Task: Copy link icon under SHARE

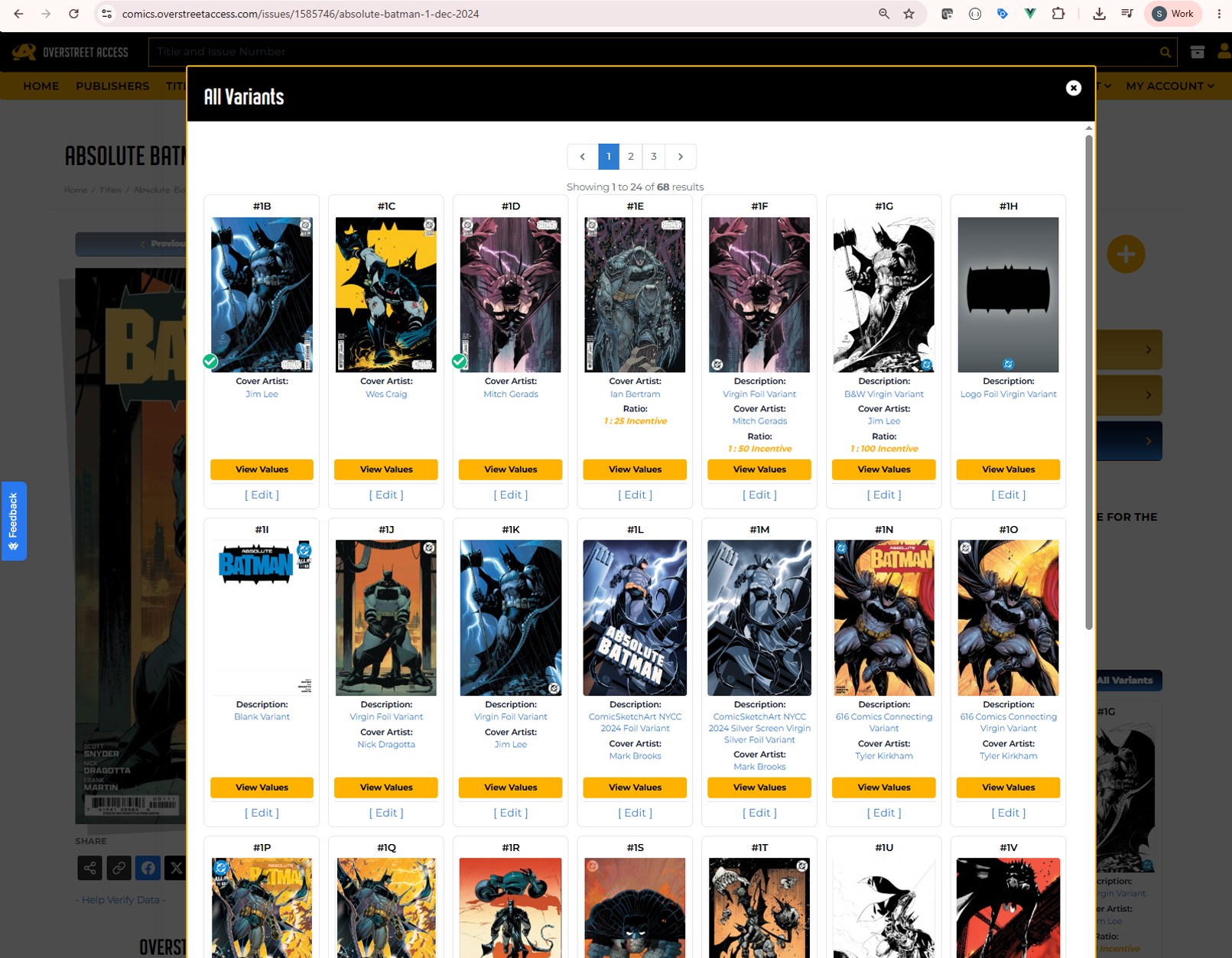Action: tap(119, 868)
